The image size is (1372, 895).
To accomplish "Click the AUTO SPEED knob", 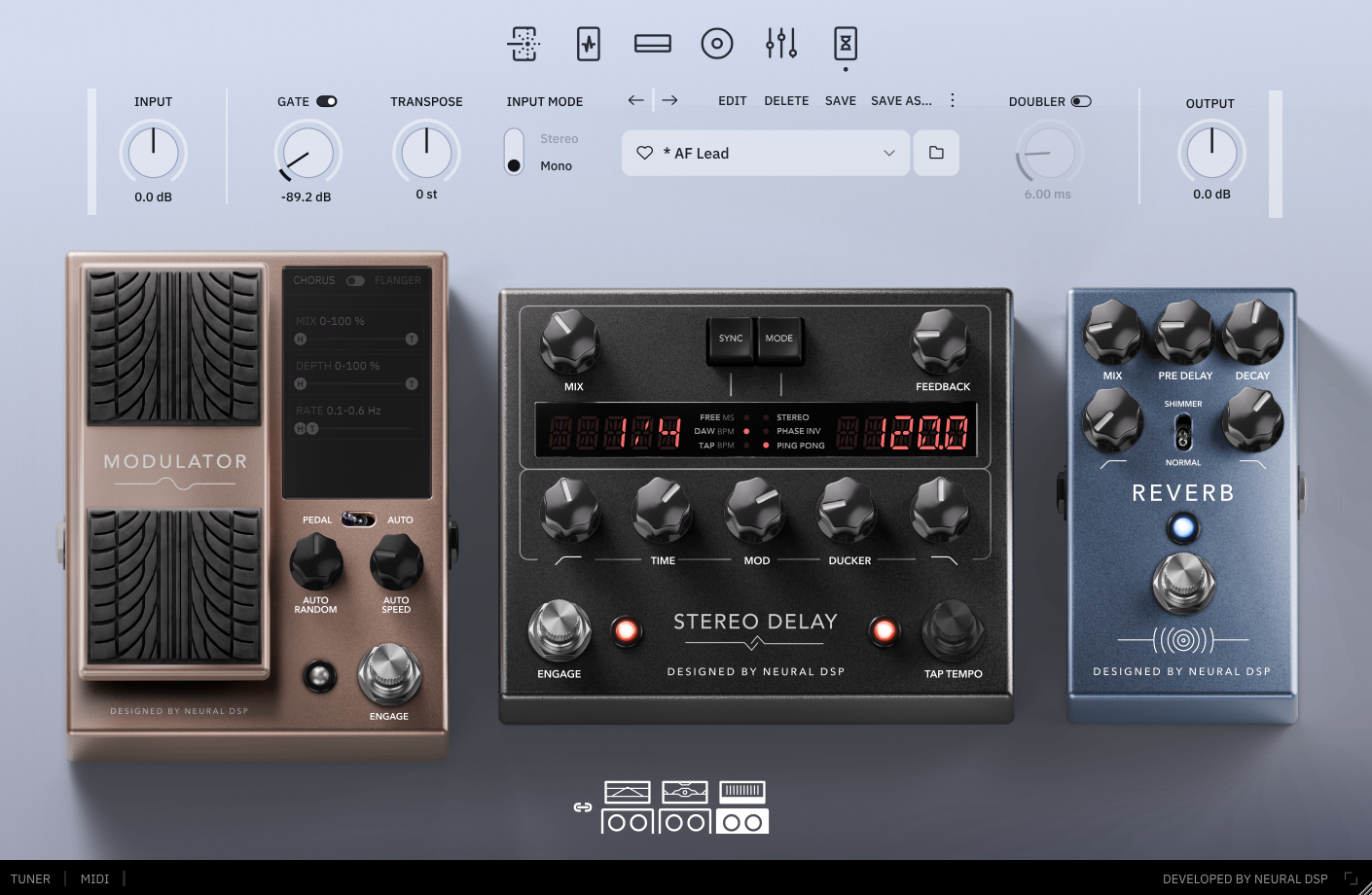I will click(x=396, y=561).
